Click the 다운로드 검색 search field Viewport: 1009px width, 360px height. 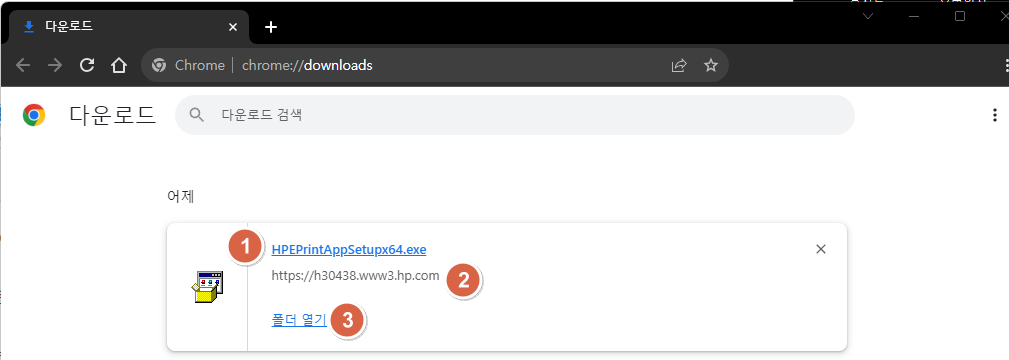[515, 115]
